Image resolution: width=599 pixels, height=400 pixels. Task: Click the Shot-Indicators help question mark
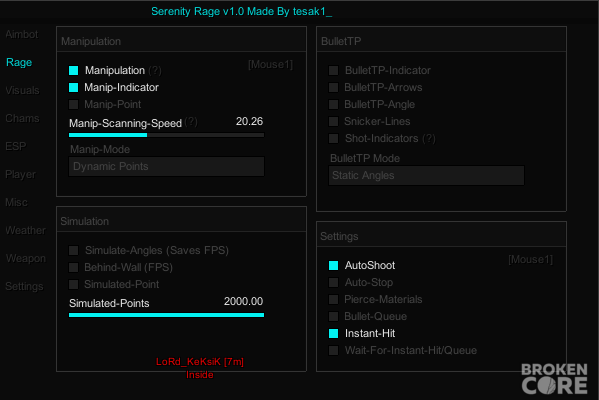click(429, 138)
